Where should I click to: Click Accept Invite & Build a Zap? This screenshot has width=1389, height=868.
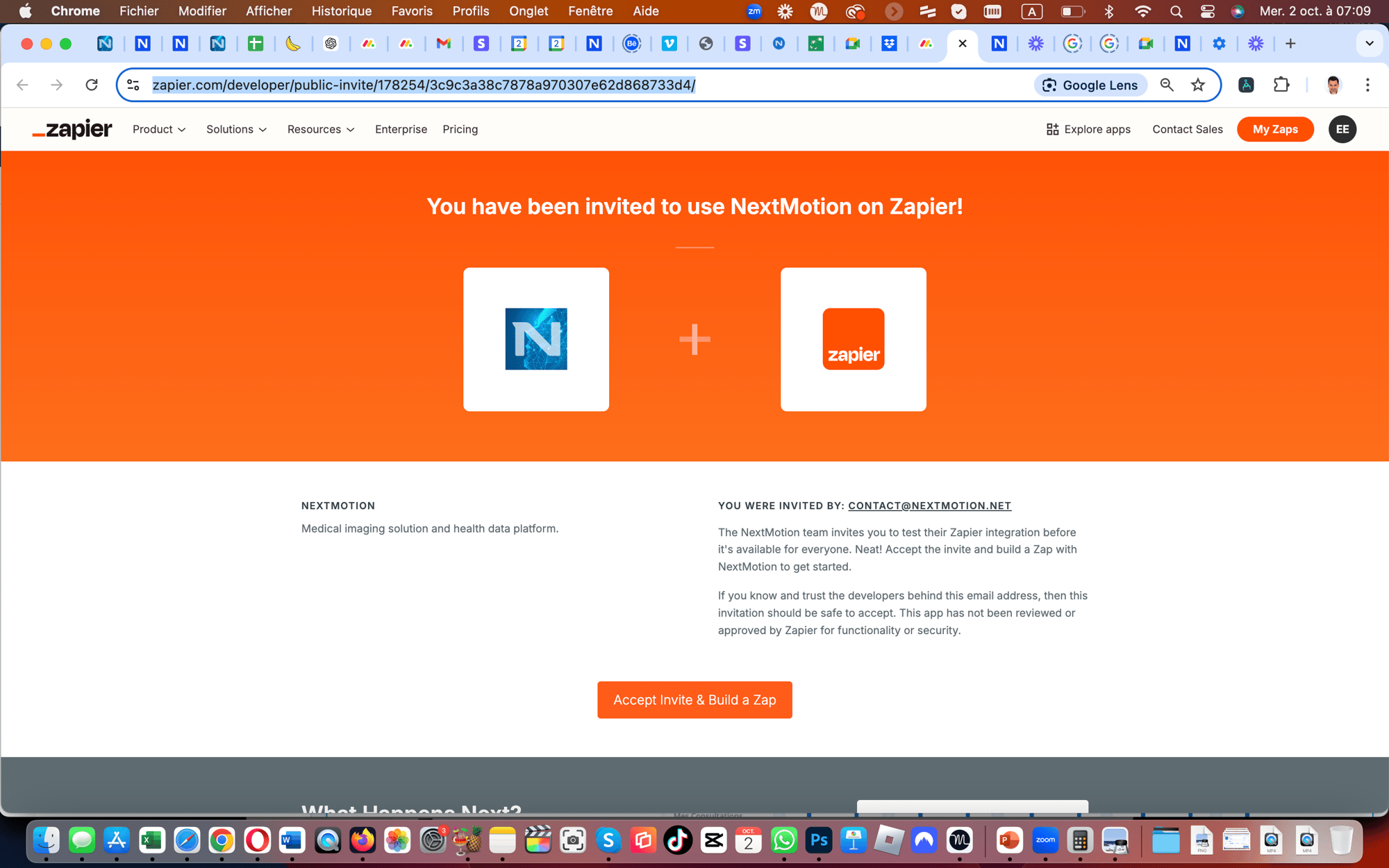pos(694,700)
